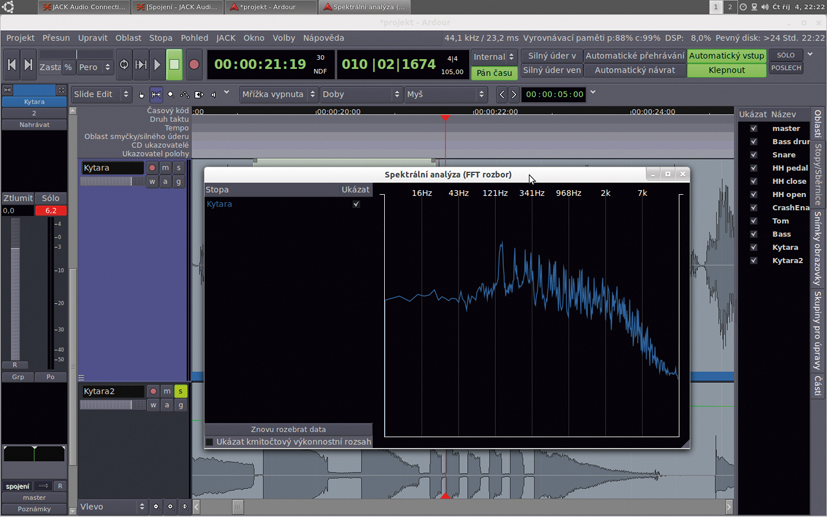This screenshot has height=517, width=827.
Task: Expand the Mřížka vypnuta grid dropdown
Action: (x=279, y=94)
